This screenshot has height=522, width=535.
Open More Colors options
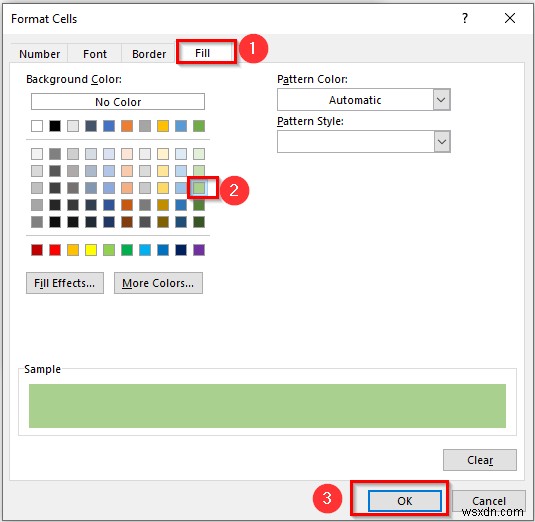coord(158,283)
